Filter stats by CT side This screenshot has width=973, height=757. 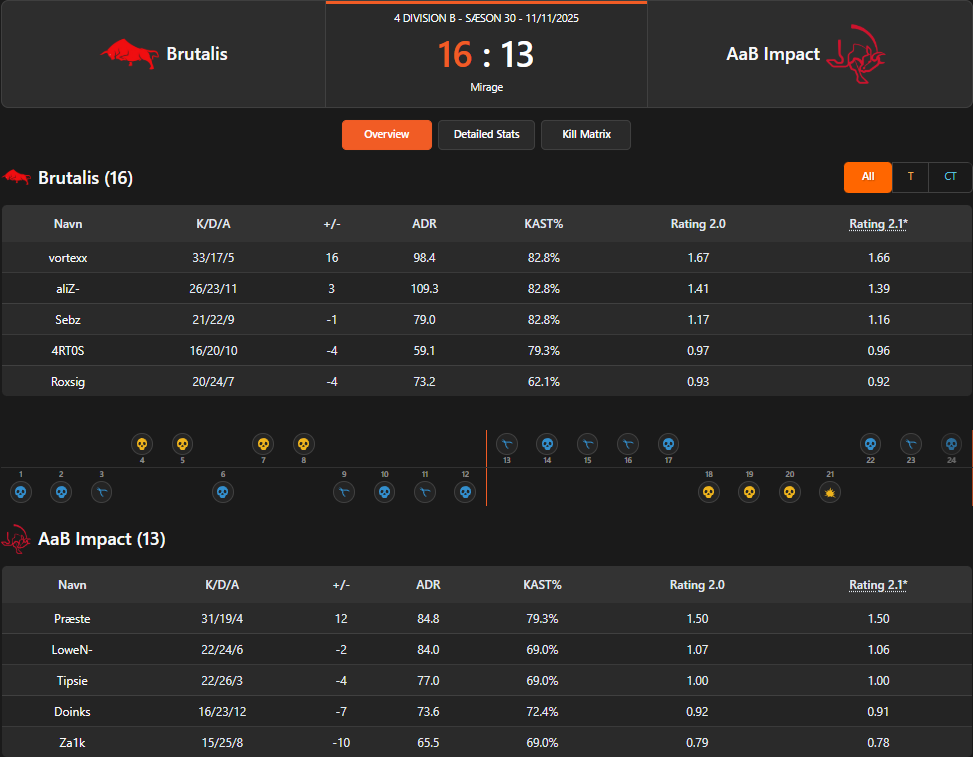pos(950,177)
